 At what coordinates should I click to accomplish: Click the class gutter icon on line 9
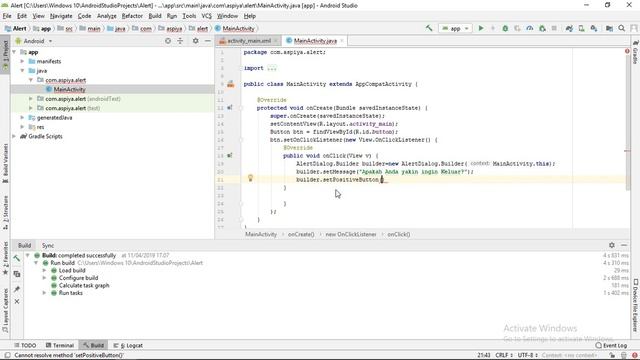click(x=231, y=84)
